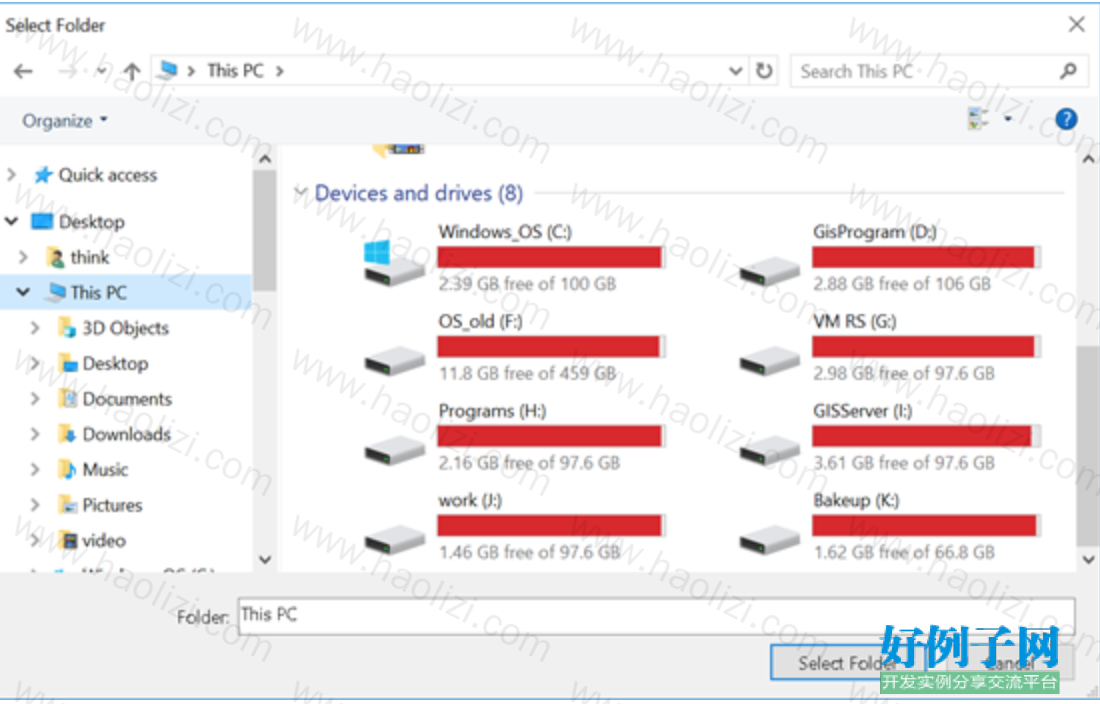The image size is (1100, 704).
Task: Select top-level Desktop in navigation pane
Action: click(91, 222)
